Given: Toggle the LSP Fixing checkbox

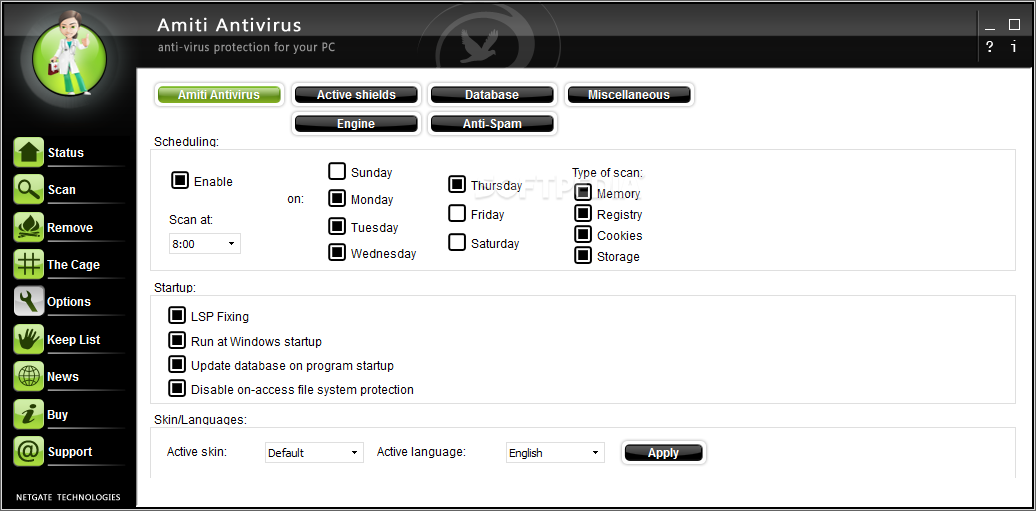Looking at the screenshot, I should (x=177, y=316).
